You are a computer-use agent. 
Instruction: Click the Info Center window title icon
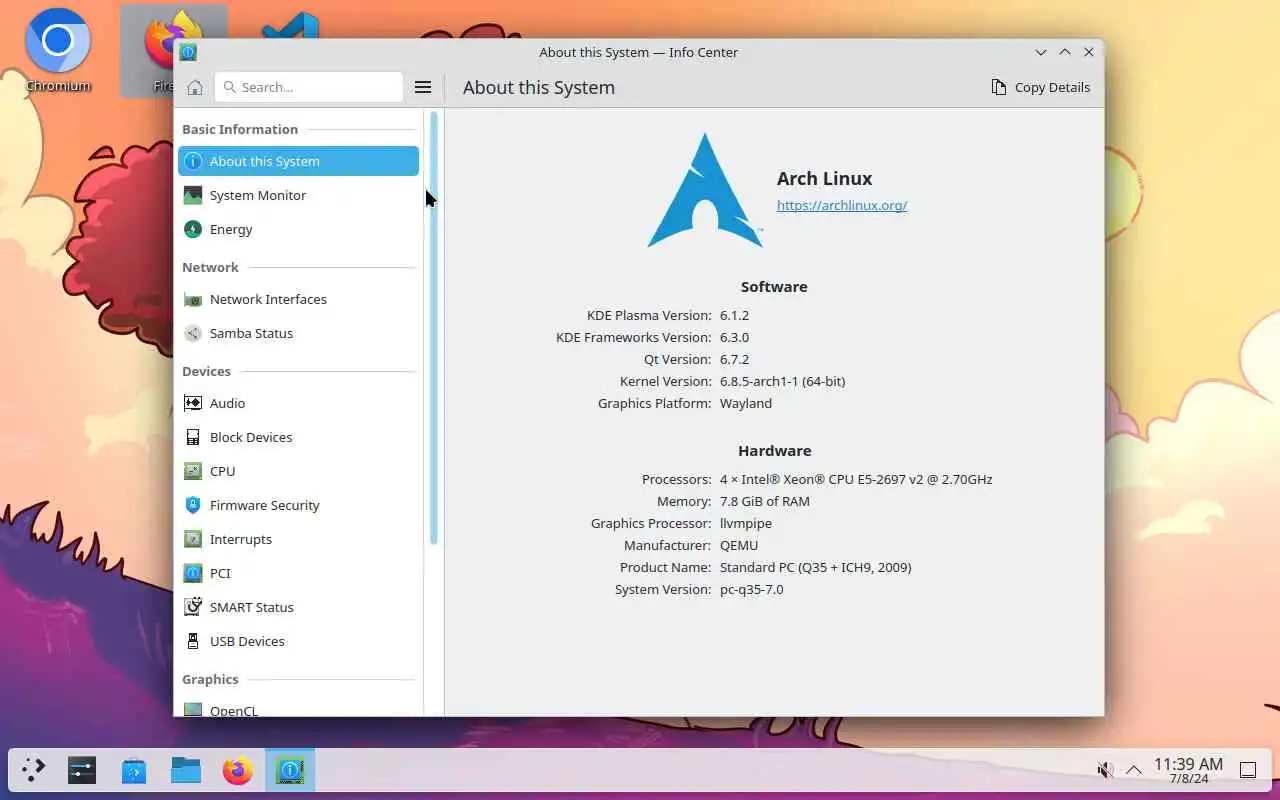tap(188, 52)
